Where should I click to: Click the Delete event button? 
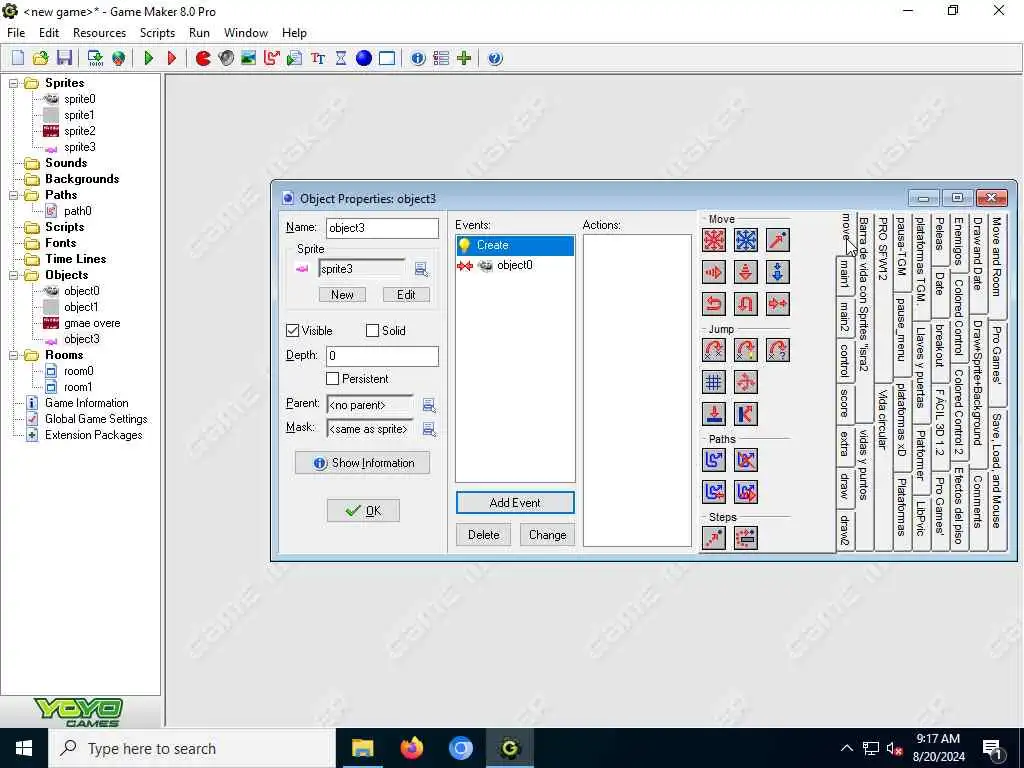483,535
